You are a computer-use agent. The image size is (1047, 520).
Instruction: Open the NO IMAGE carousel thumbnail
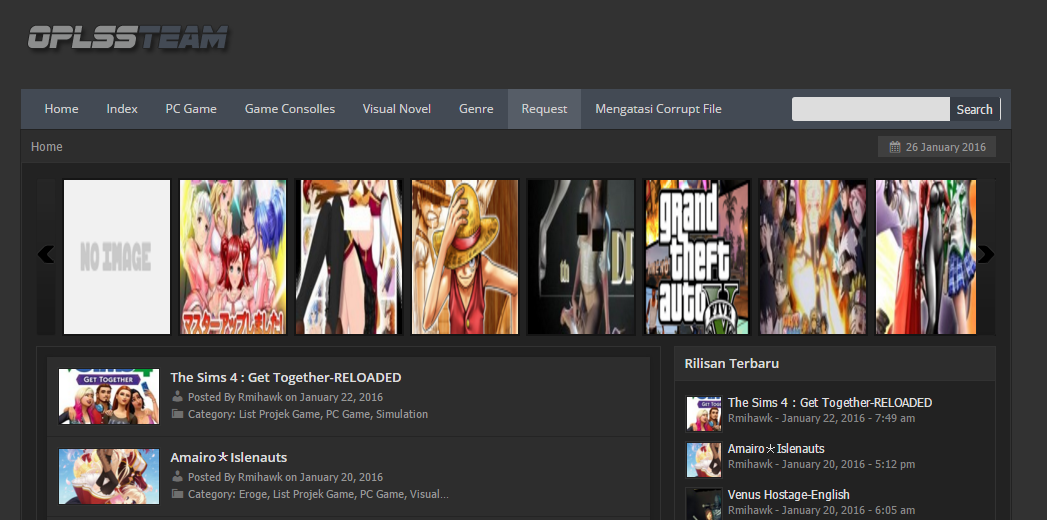tap(117, 257)
